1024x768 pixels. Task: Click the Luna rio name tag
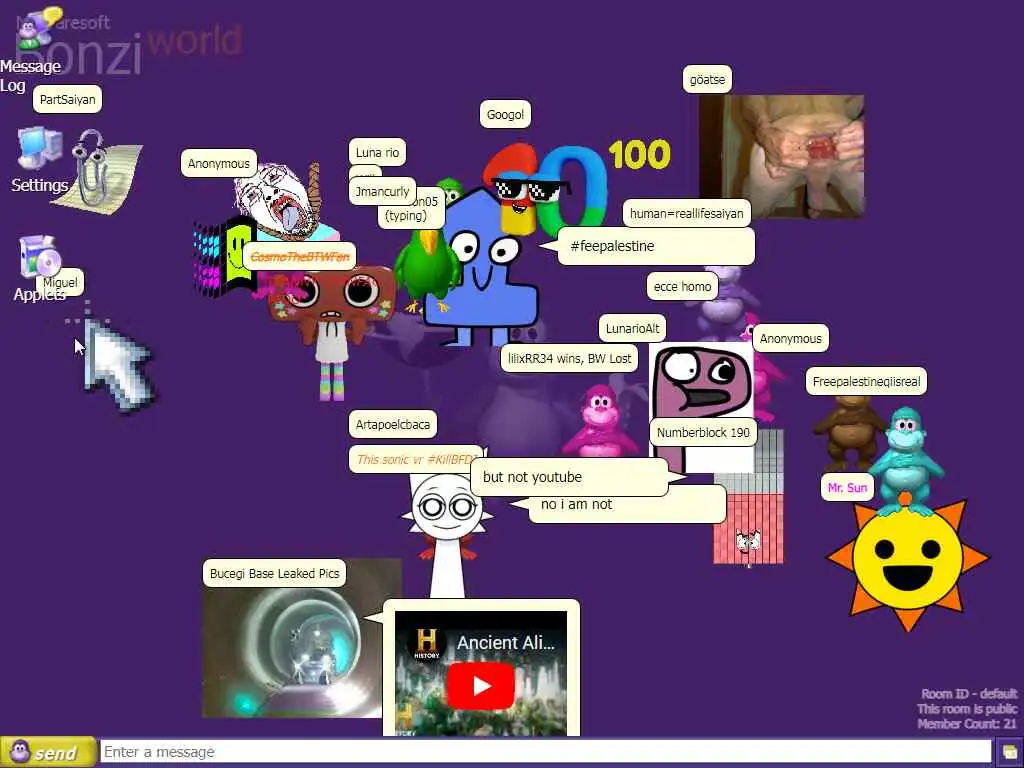[377, 153]
